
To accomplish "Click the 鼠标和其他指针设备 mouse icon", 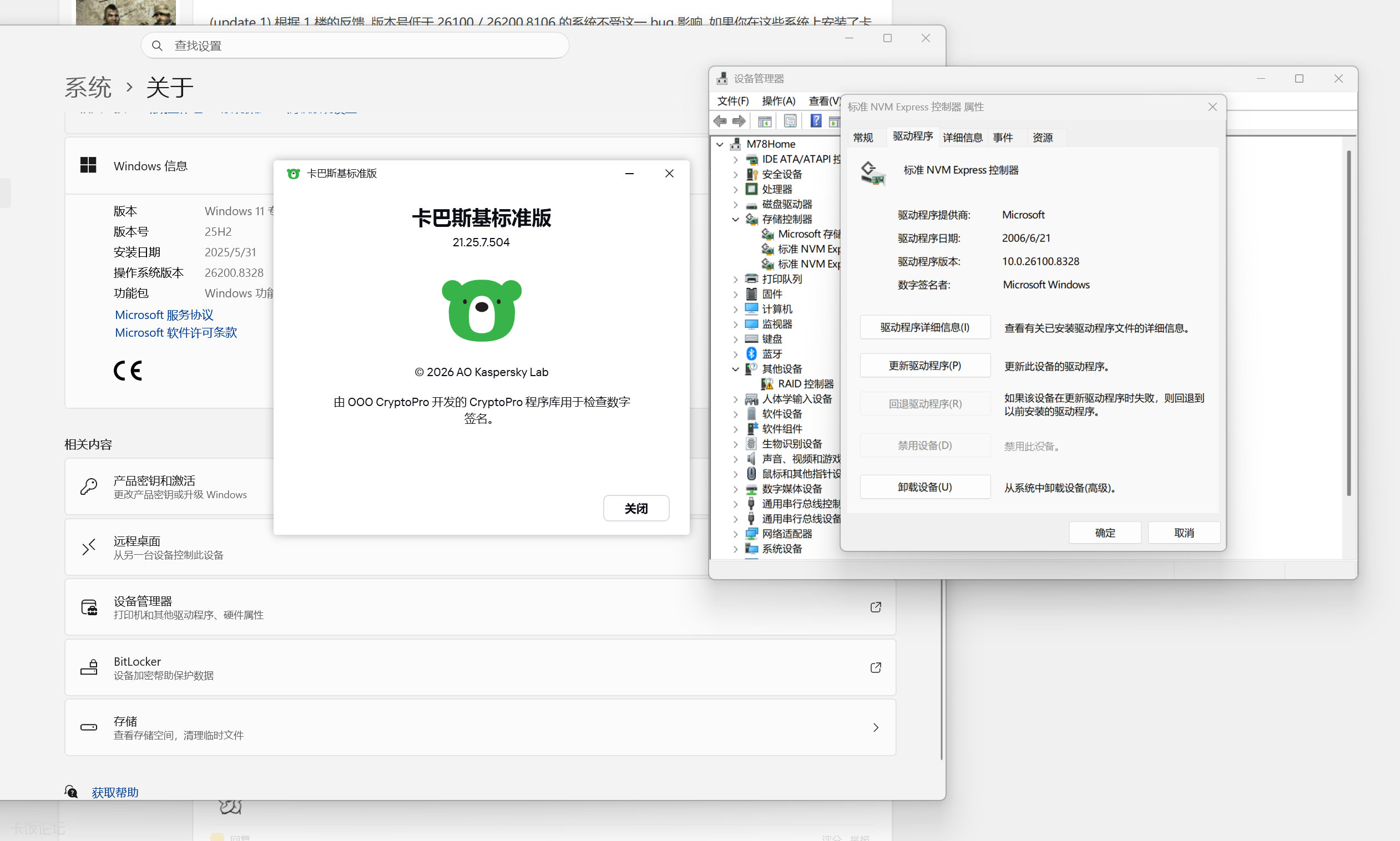I will pyautogui.click(x=751, y=474).
